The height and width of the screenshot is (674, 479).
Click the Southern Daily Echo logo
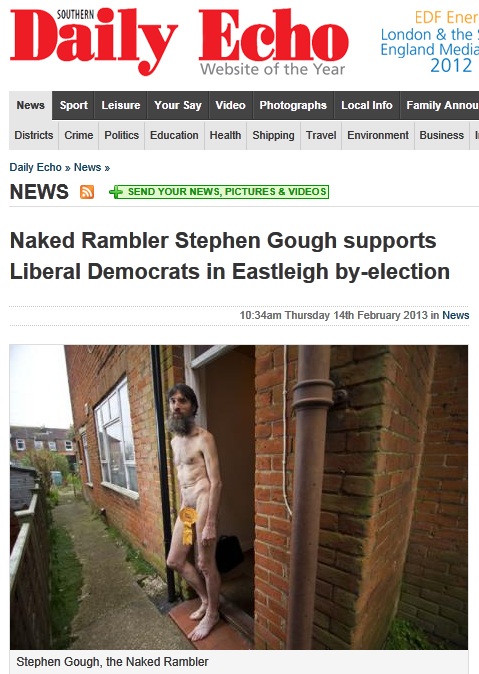coord(179,42)
